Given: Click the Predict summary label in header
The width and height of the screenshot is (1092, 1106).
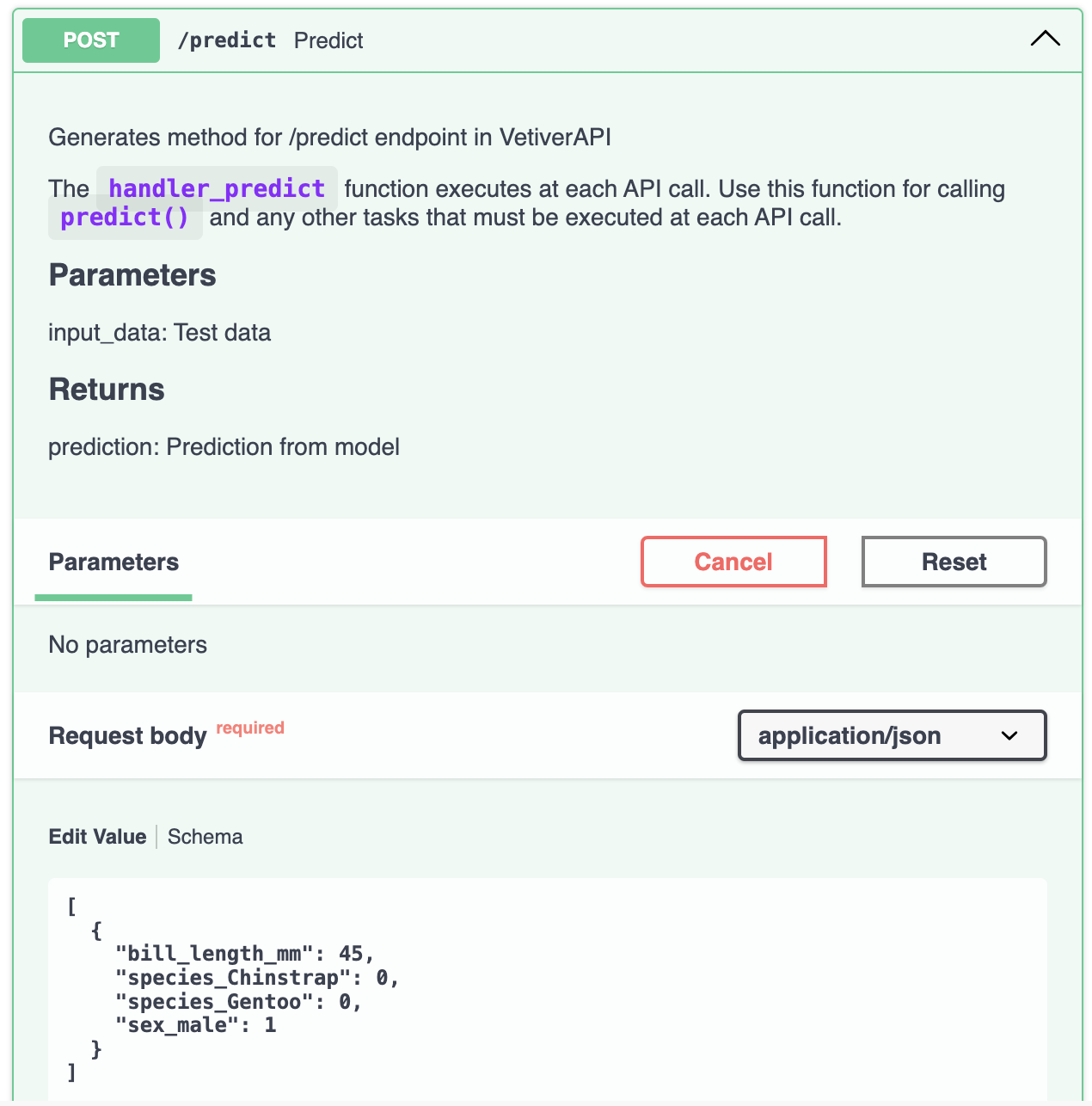Looking at the screenshot, I should (328, 40).
